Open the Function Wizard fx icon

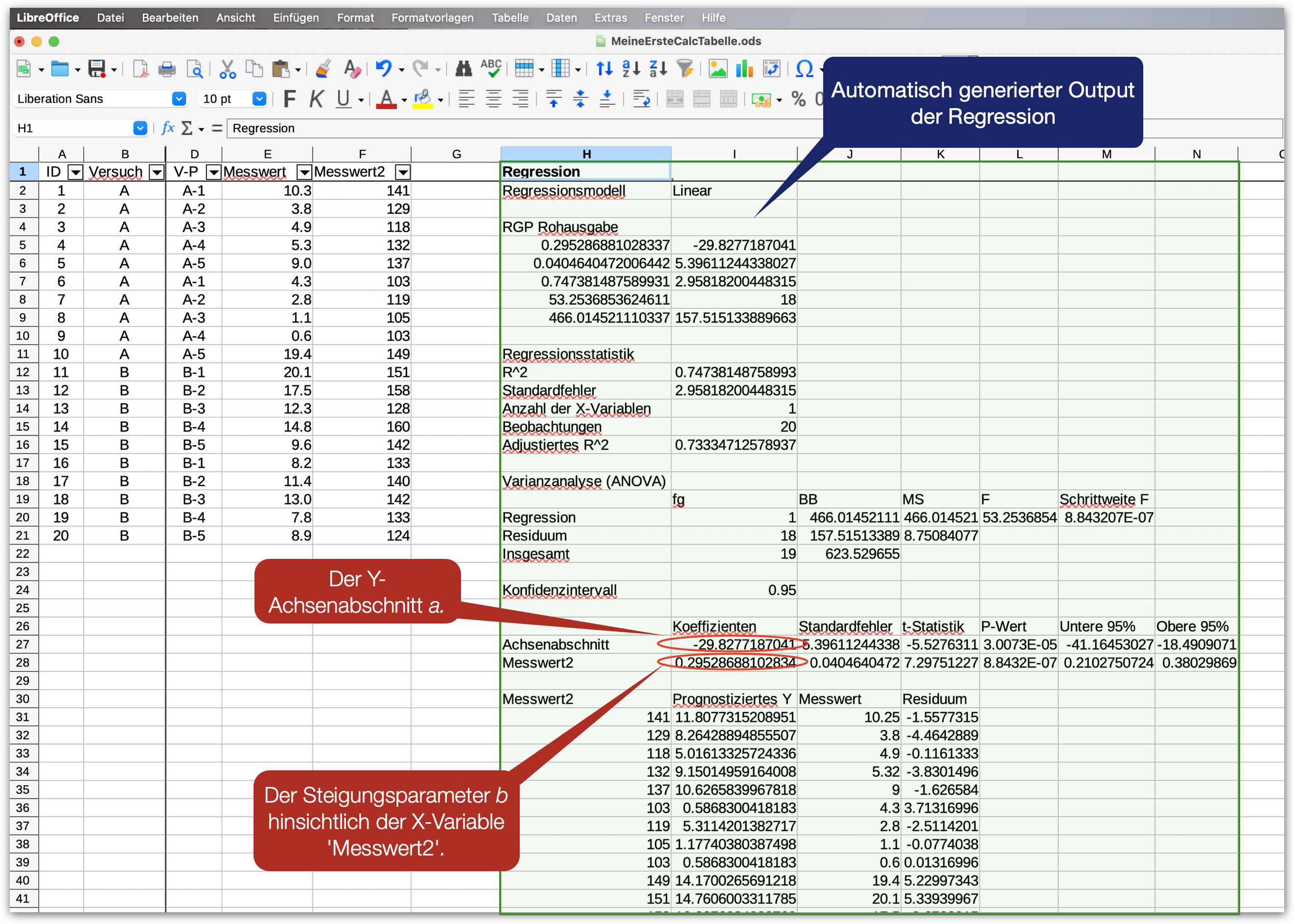tap(167, 128)
